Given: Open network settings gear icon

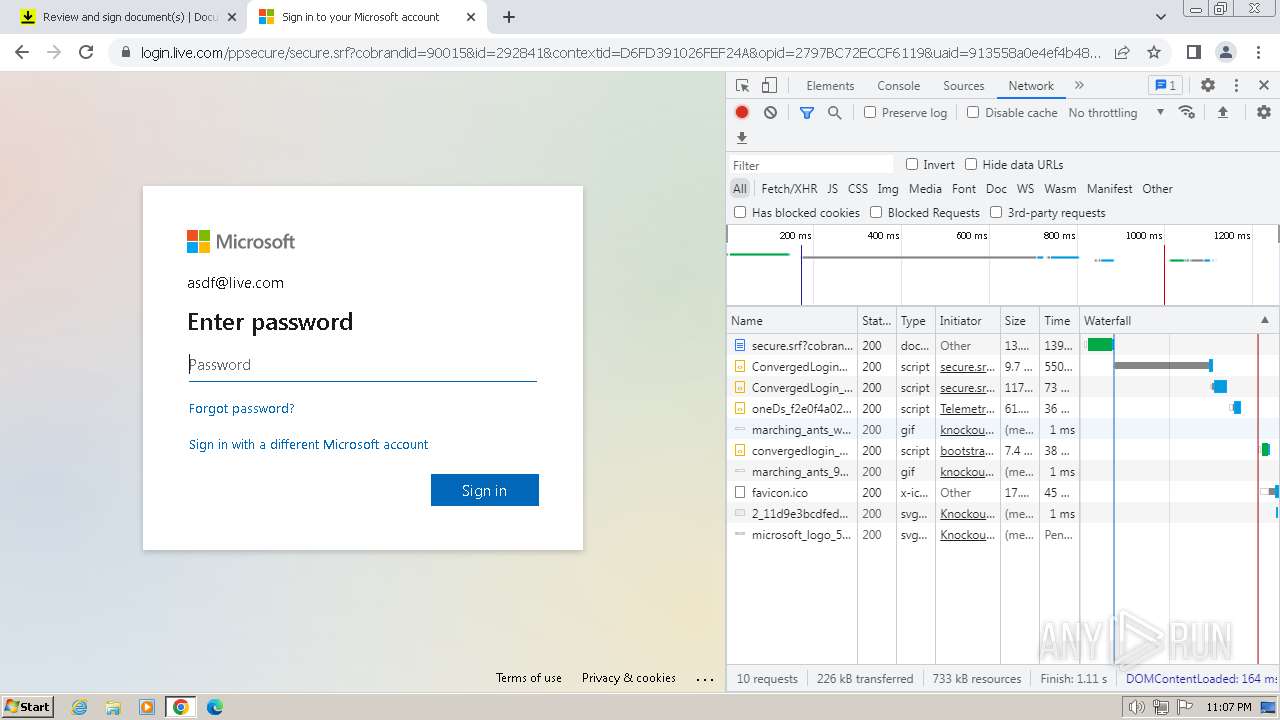Looking at the screenshot, I should click(x=1264, y=112).
